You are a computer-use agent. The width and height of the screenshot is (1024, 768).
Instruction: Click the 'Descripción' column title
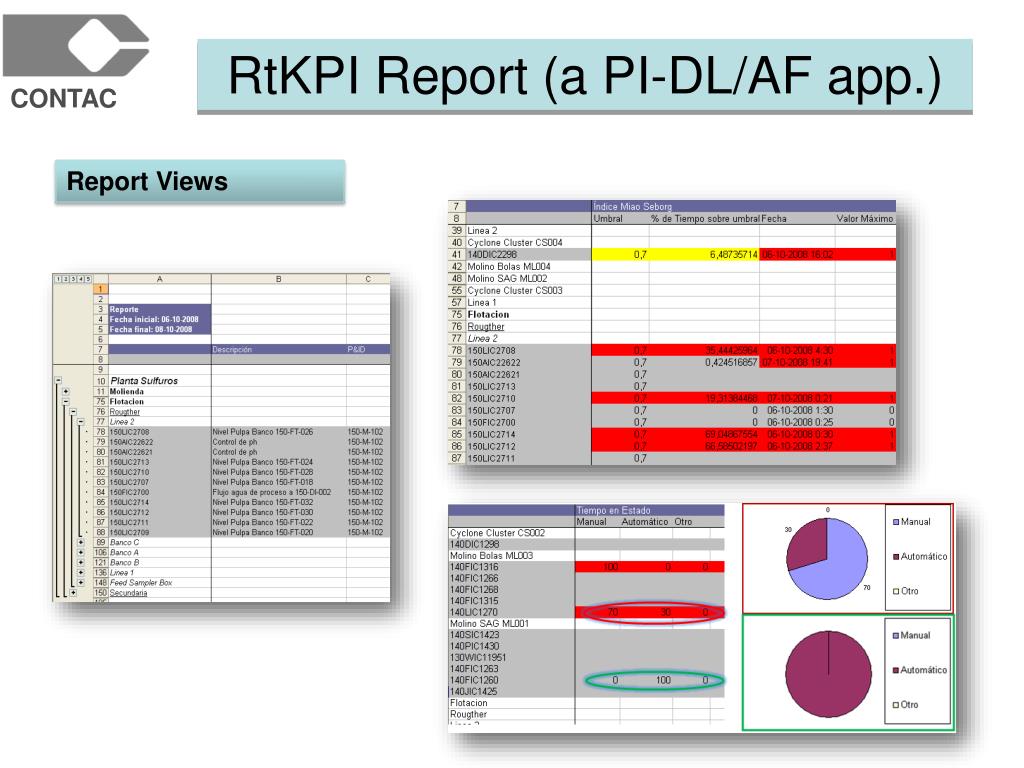[x=232, y=350]
